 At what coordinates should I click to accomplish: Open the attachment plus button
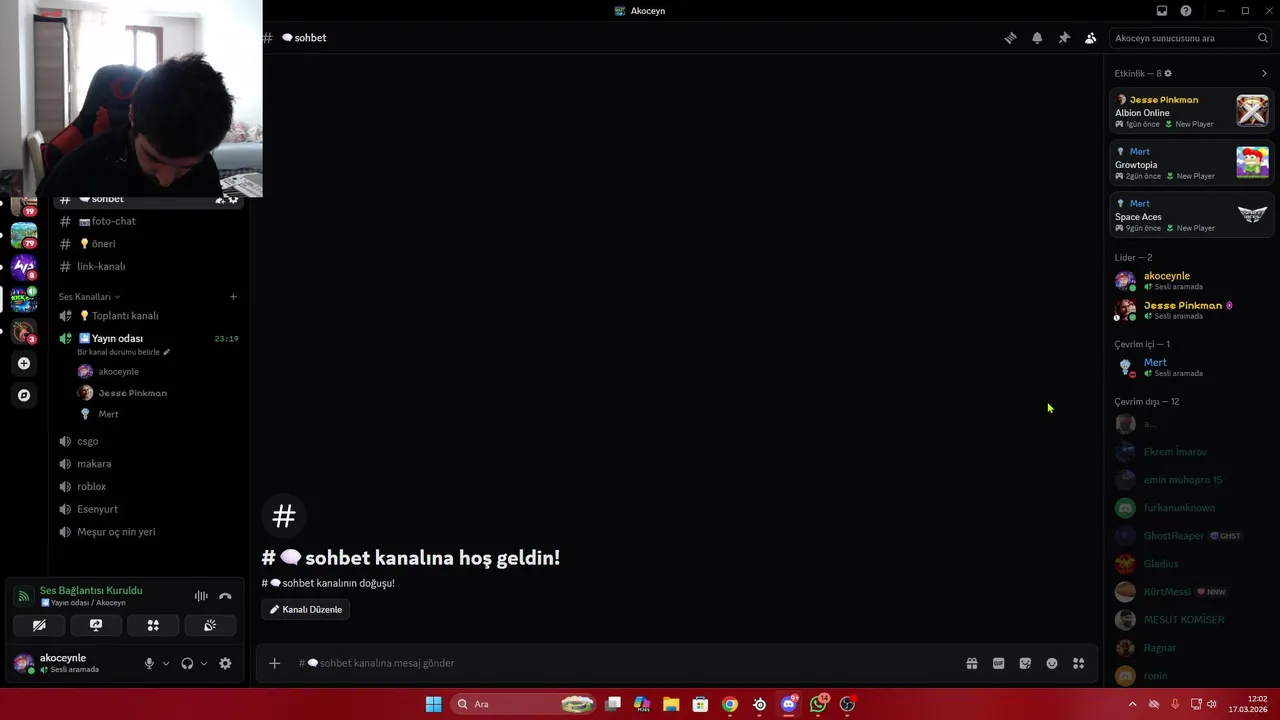[x=275, y=663]
